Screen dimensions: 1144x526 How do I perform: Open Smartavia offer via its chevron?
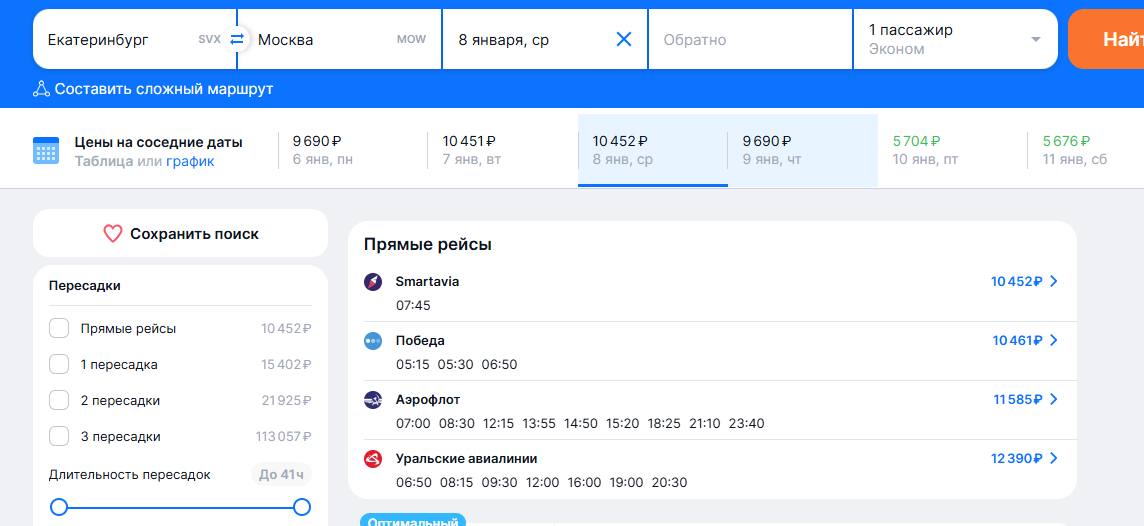1054,282
